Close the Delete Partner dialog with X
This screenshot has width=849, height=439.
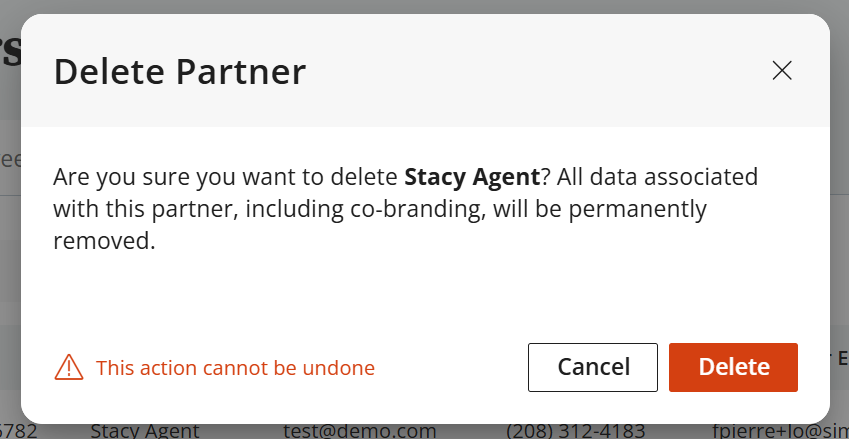(782, 70)
